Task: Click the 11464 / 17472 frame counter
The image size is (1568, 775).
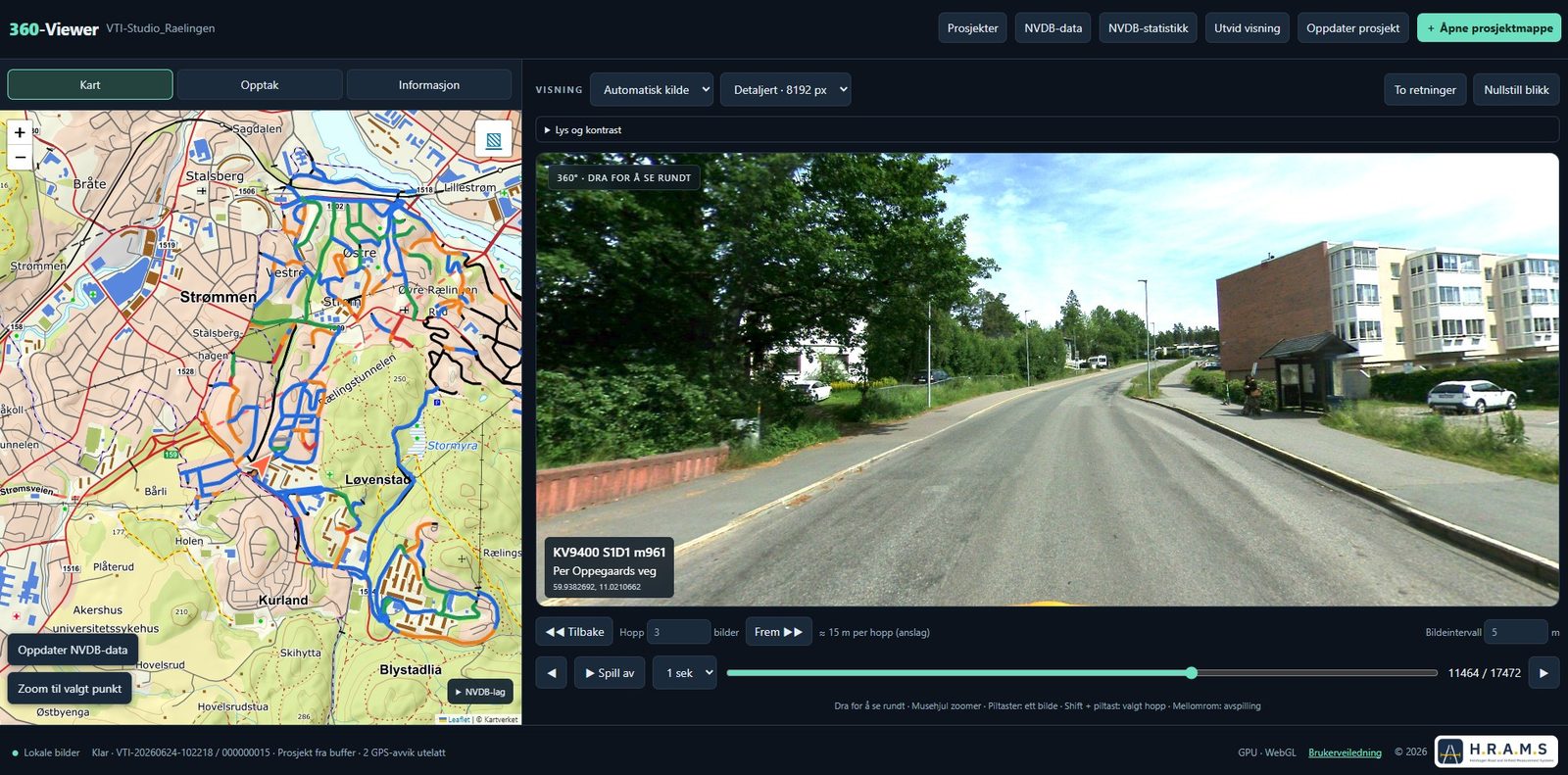Action: pyautogui.click(x=1484, y=673)
